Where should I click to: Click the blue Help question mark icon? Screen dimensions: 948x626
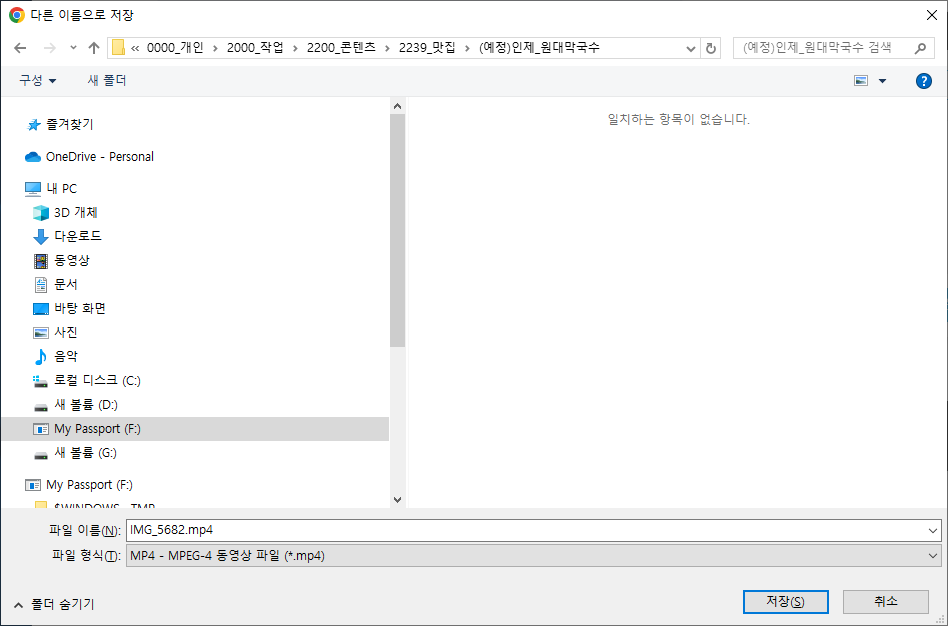click(x=923, y=81)
